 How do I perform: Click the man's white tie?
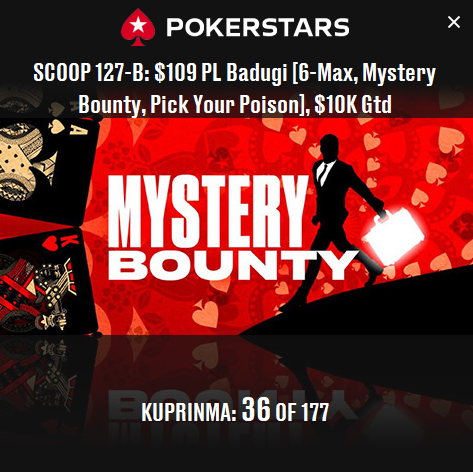(x=323, y=173)
